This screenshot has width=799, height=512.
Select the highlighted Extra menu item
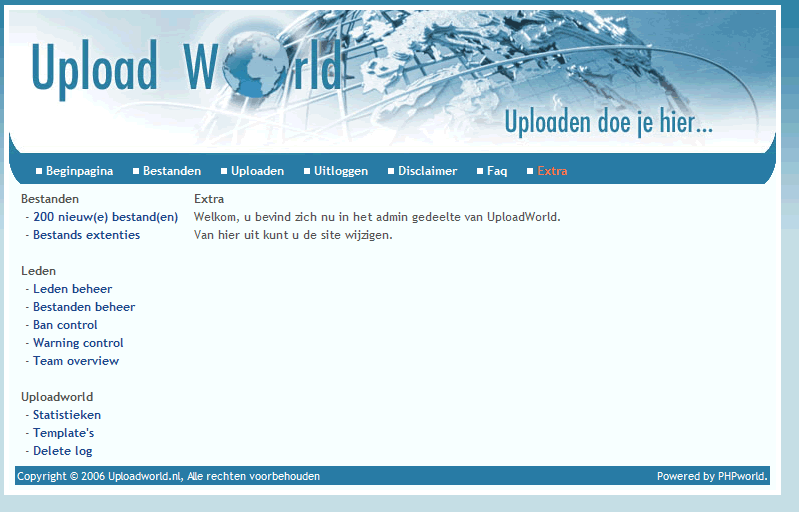tap(552, 171)
